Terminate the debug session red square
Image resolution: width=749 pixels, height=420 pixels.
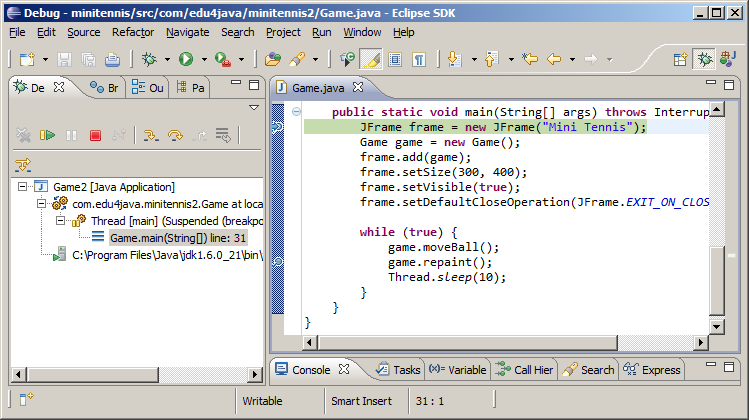pos(95,136)
